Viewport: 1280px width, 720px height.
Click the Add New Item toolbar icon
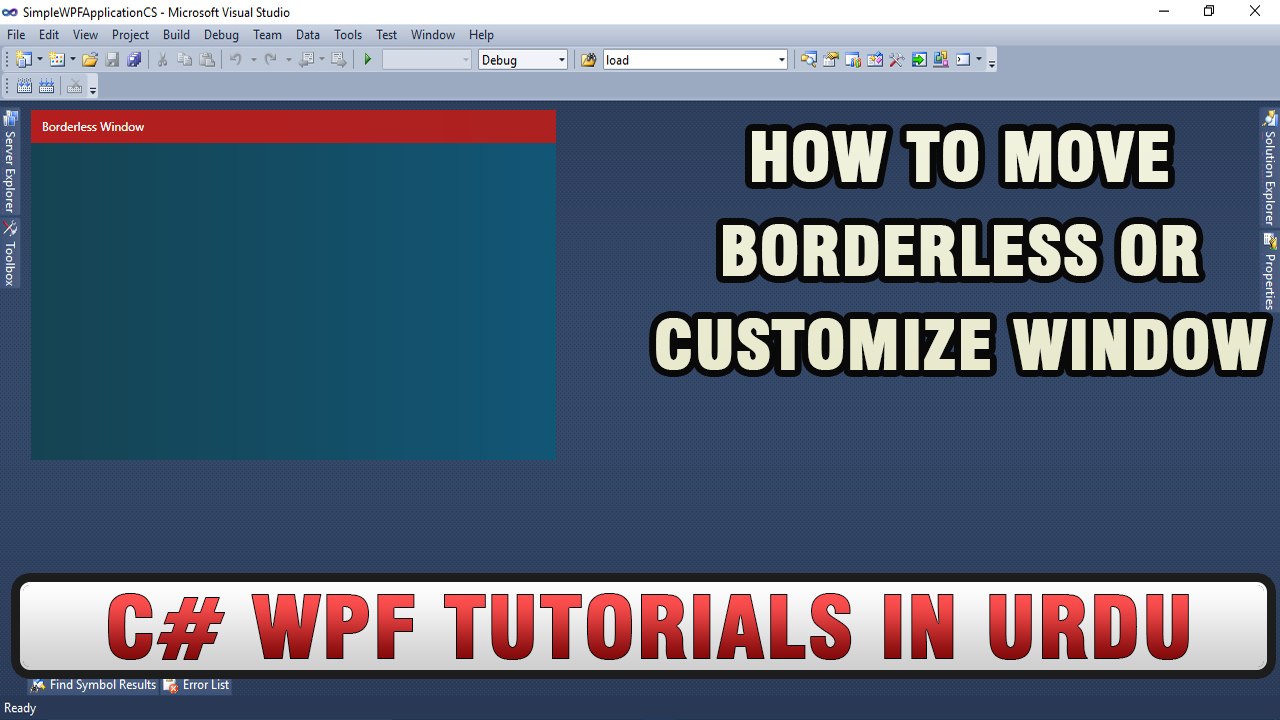(56, 60)
